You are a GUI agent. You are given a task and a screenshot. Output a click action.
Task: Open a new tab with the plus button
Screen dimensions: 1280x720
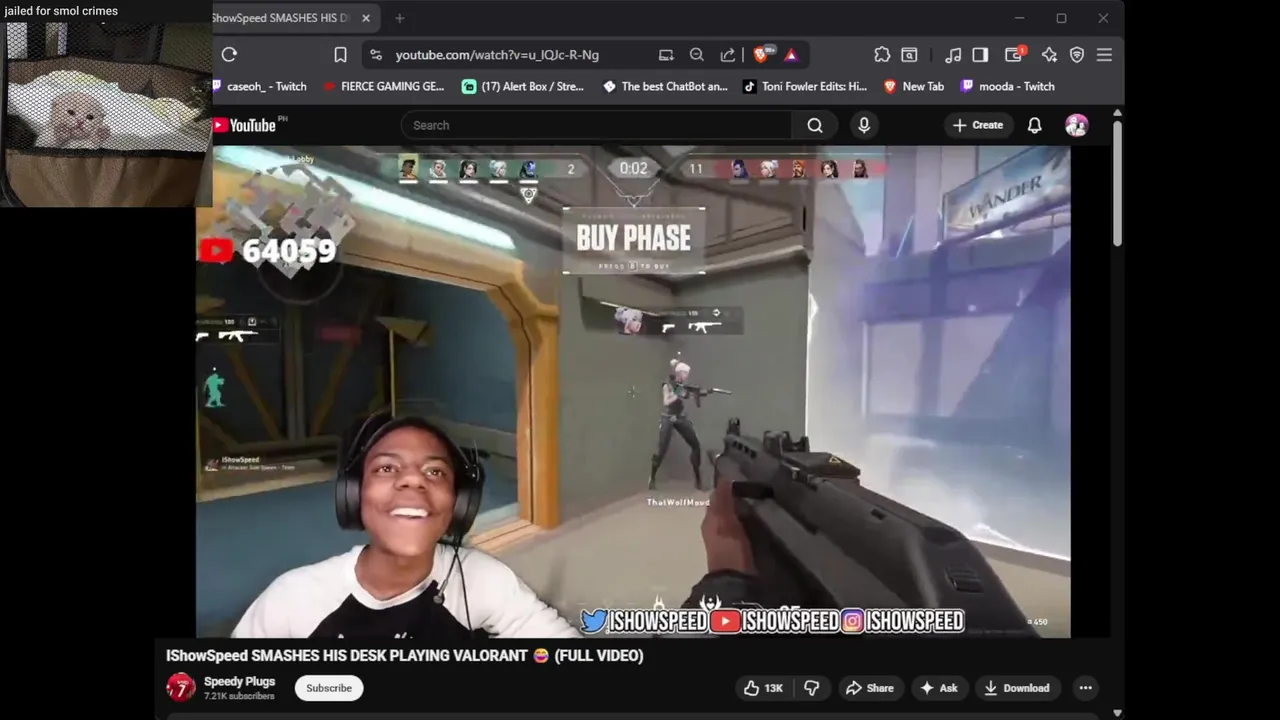pos(399,18)
